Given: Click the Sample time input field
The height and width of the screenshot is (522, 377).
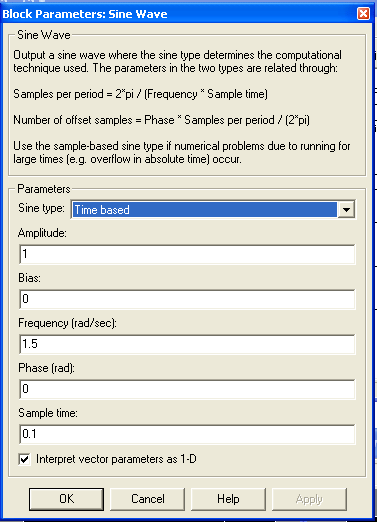Looking at the screenshot, I should (187, 434).
